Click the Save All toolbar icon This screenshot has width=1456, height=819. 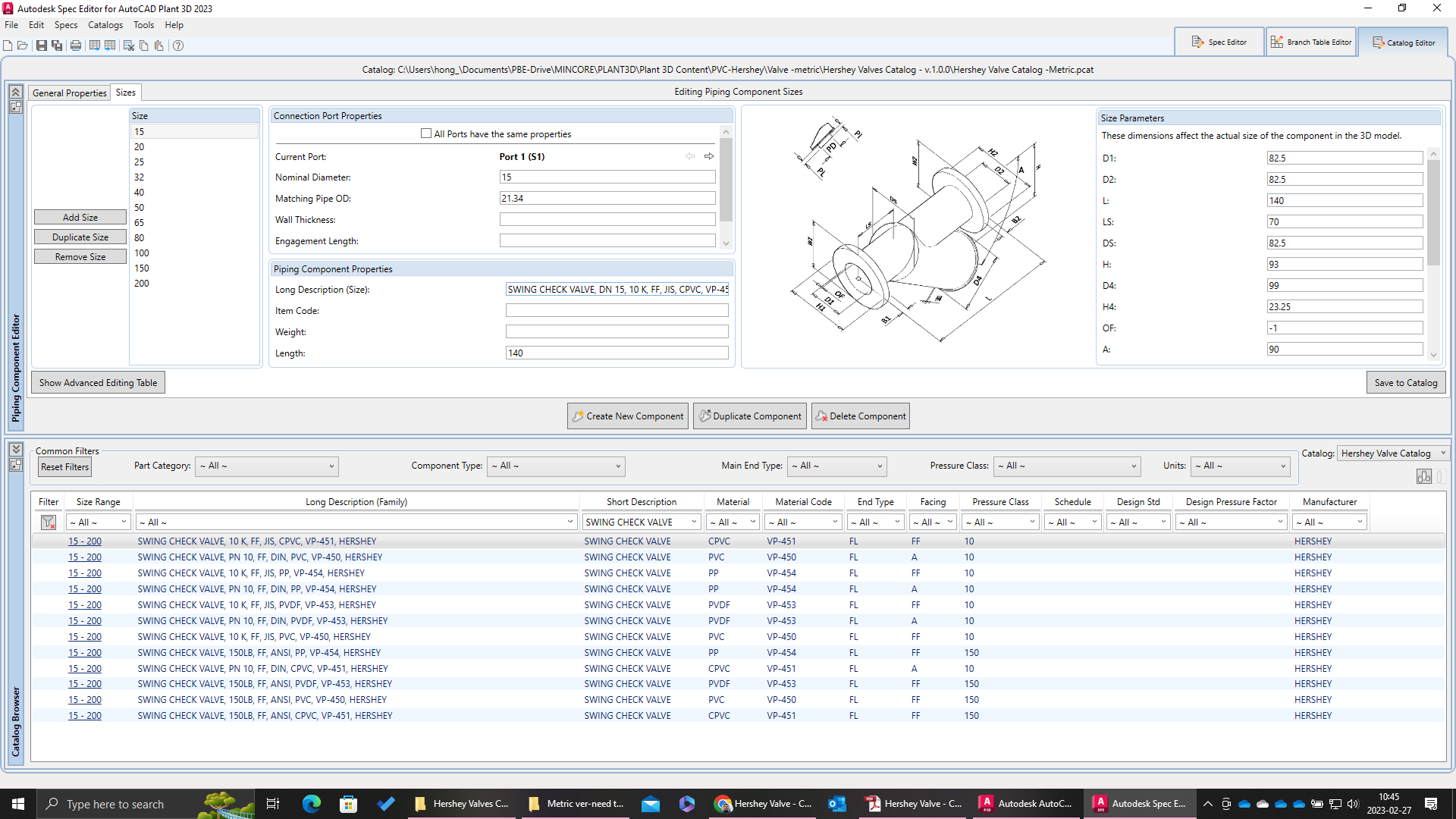tap(57, 45)
